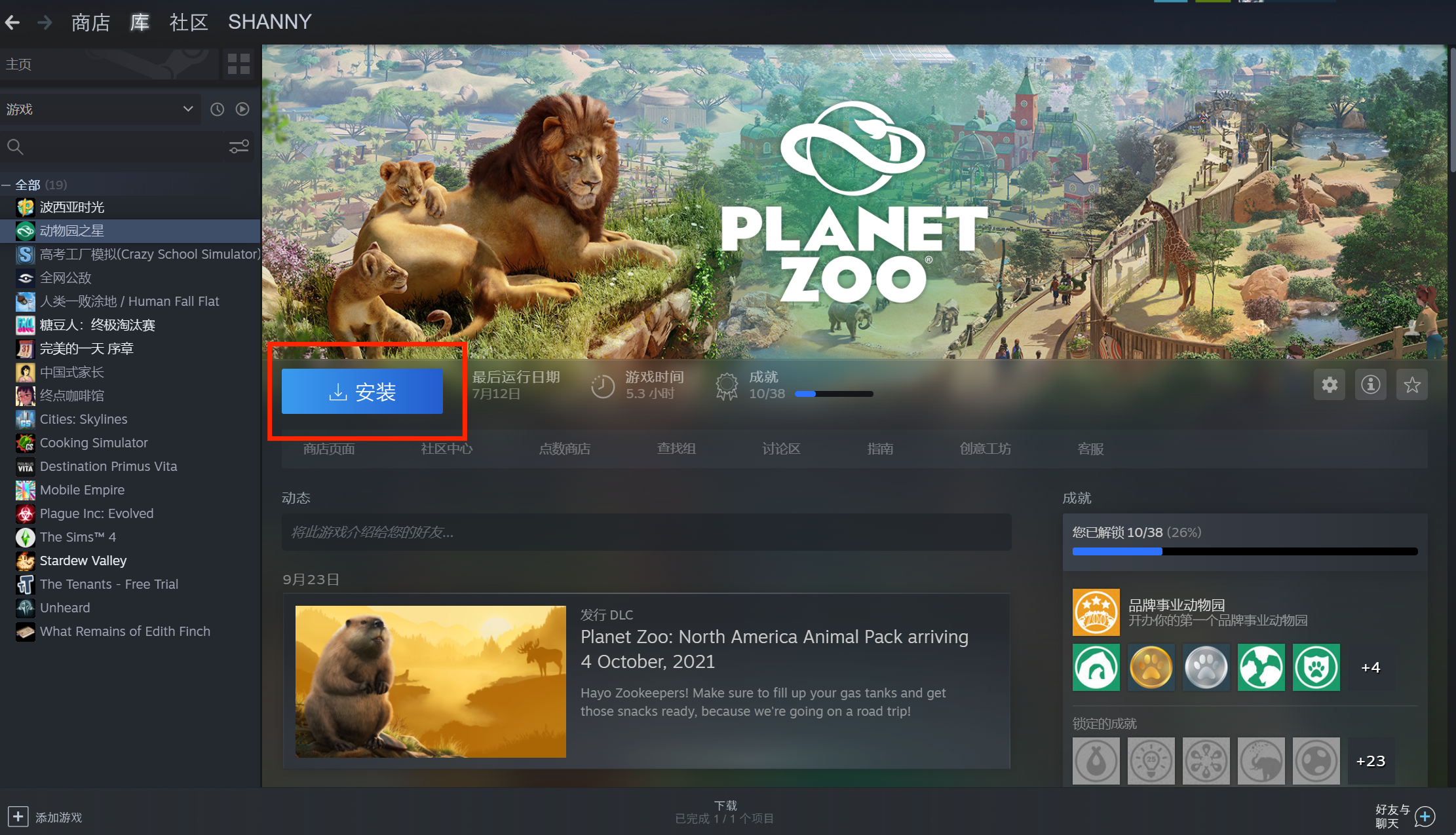Image resolution: width=1456 pixels, height=835 pixels.
Task: Click locked globe achievement badge
Action: coord(1316,761)
